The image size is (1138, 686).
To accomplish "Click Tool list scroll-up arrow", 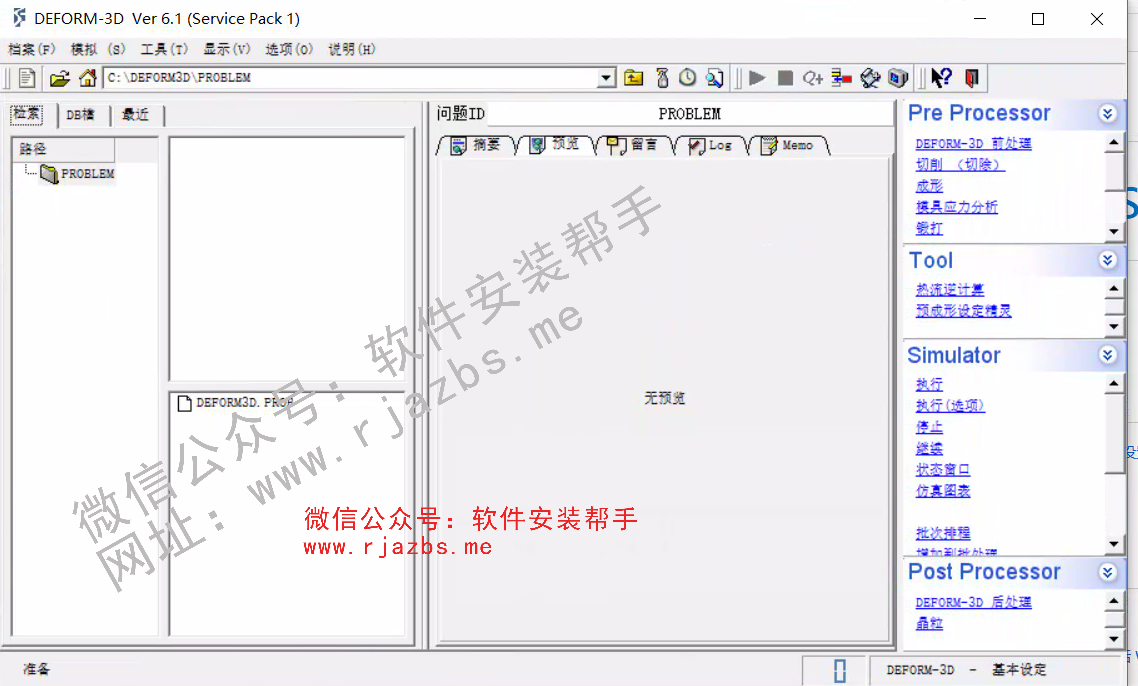I will 1114,289.
